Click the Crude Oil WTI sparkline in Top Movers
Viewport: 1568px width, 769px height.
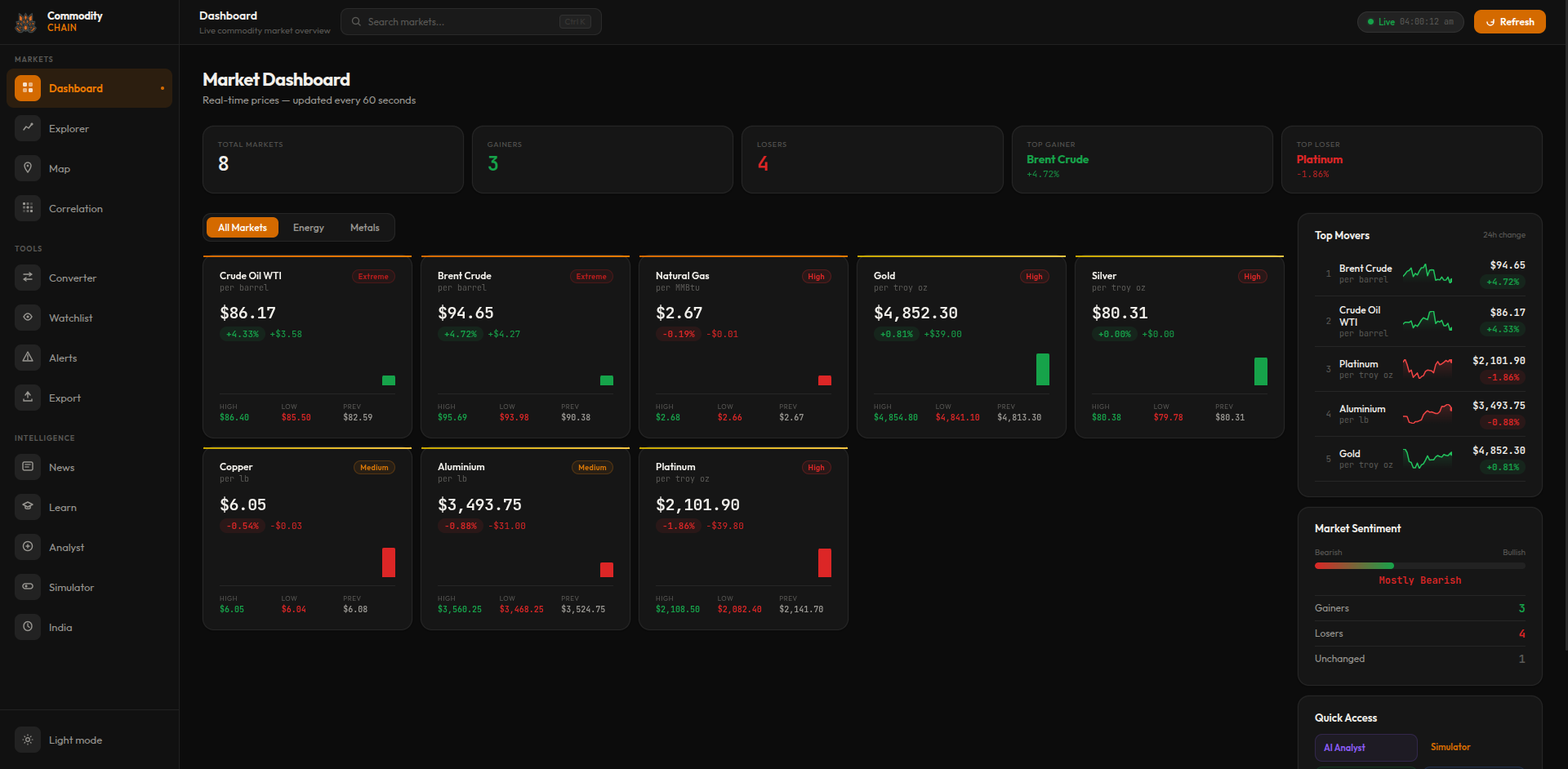tap(1428, 321)
